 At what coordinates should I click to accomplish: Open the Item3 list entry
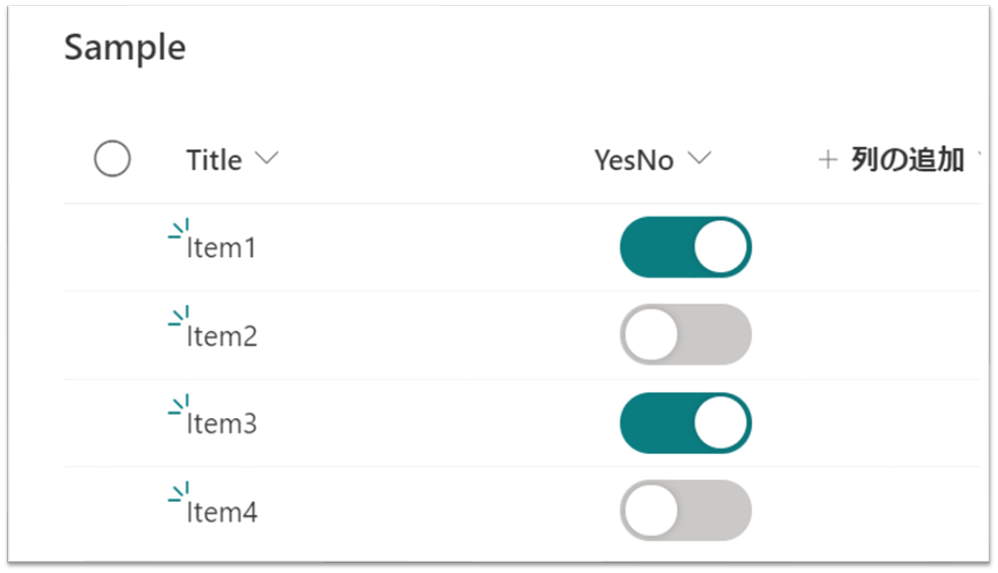[x=221, y=424]
